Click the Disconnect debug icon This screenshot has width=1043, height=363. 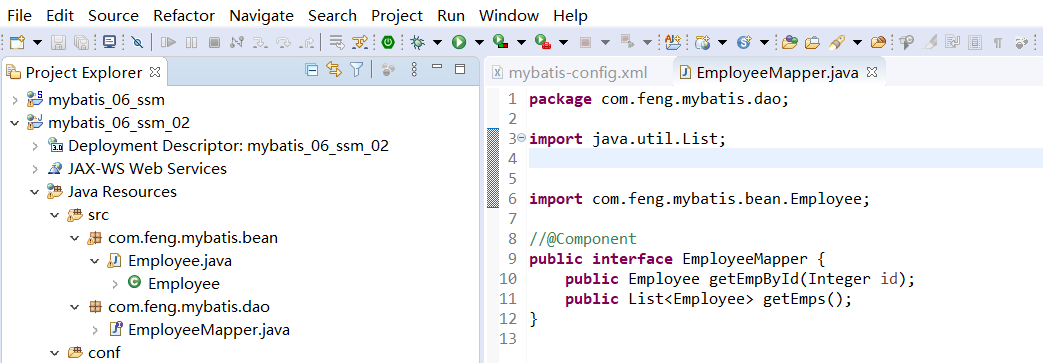tap(237, 43)
